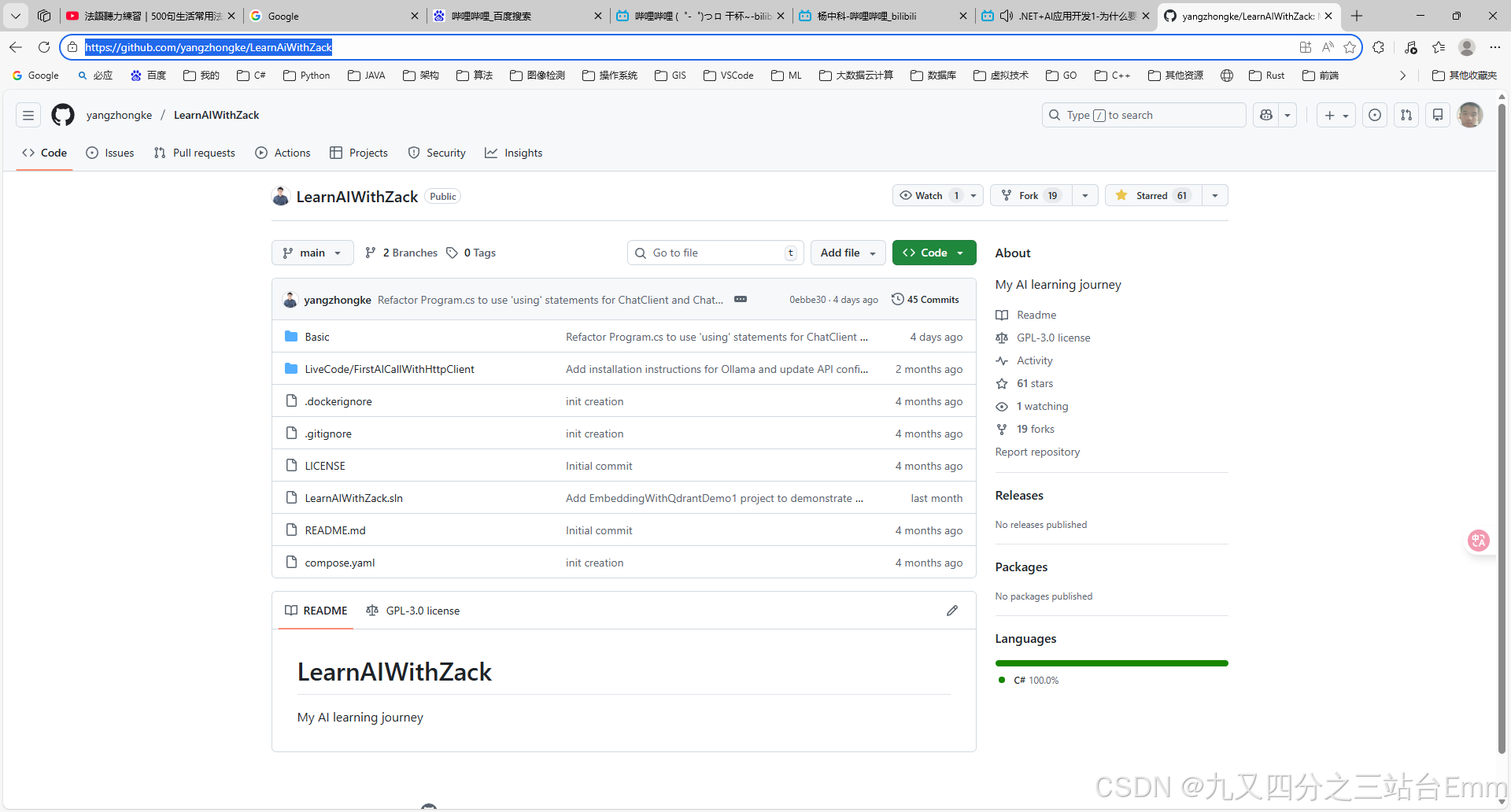Expand the main branch selector dropdown
The width and height of the screenshot is (1511, 812).
312,253
